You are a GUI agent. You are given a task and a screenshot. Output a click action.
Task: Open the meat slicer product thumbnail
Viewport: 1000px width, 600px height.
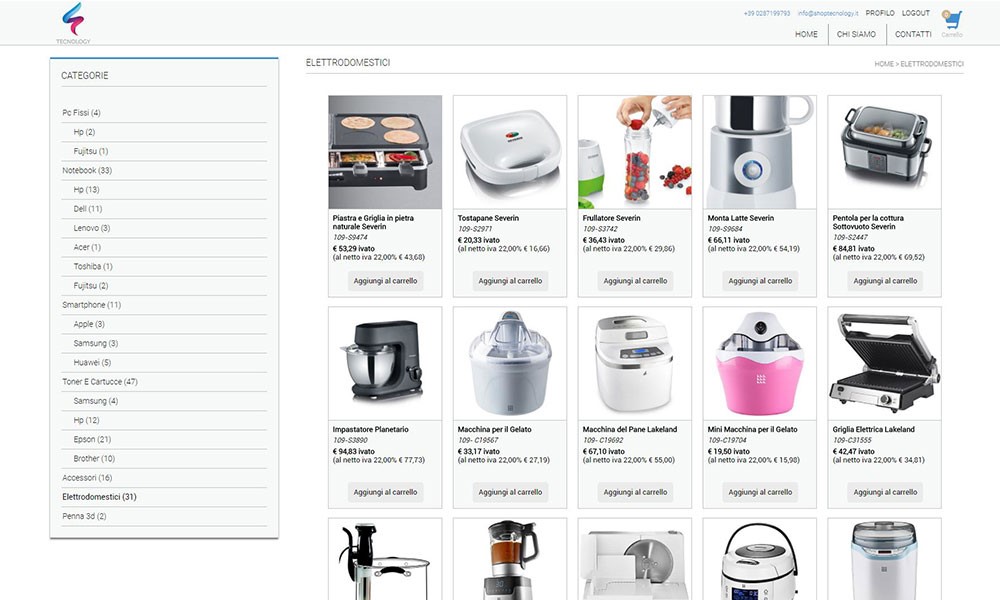635,559
